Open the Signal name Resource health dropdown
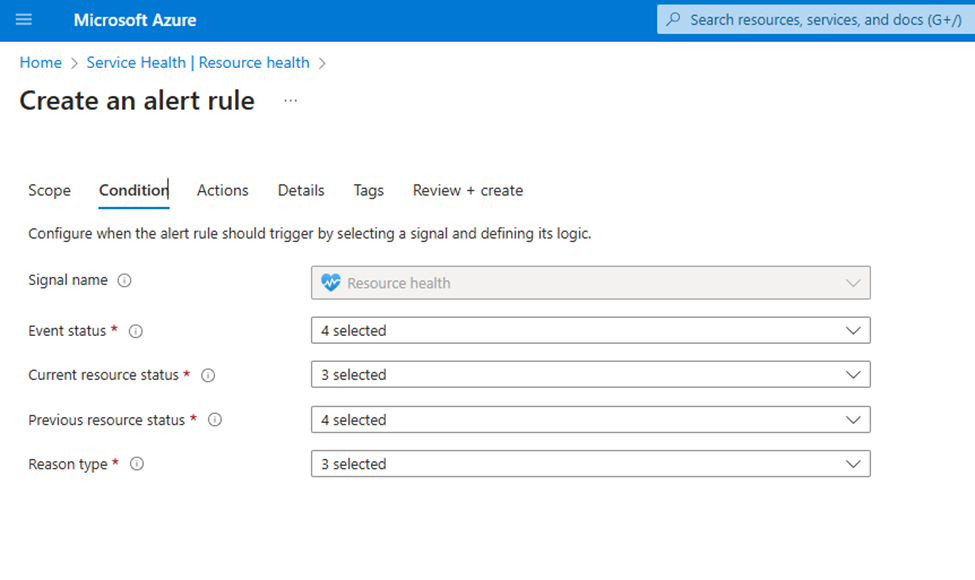 click(x=590, y=283)
